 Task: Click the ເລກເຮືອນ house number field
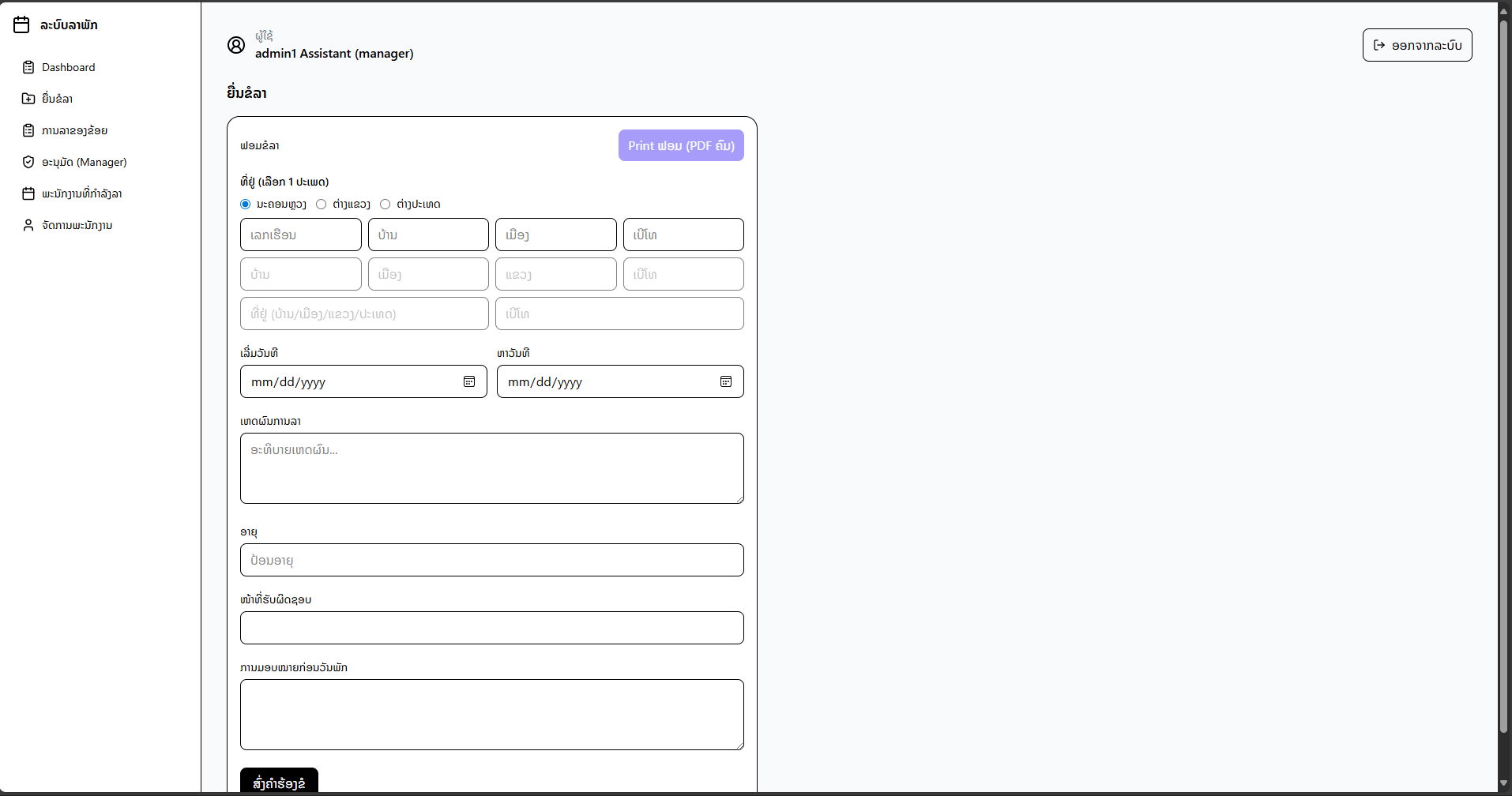(x=301, y=235)
